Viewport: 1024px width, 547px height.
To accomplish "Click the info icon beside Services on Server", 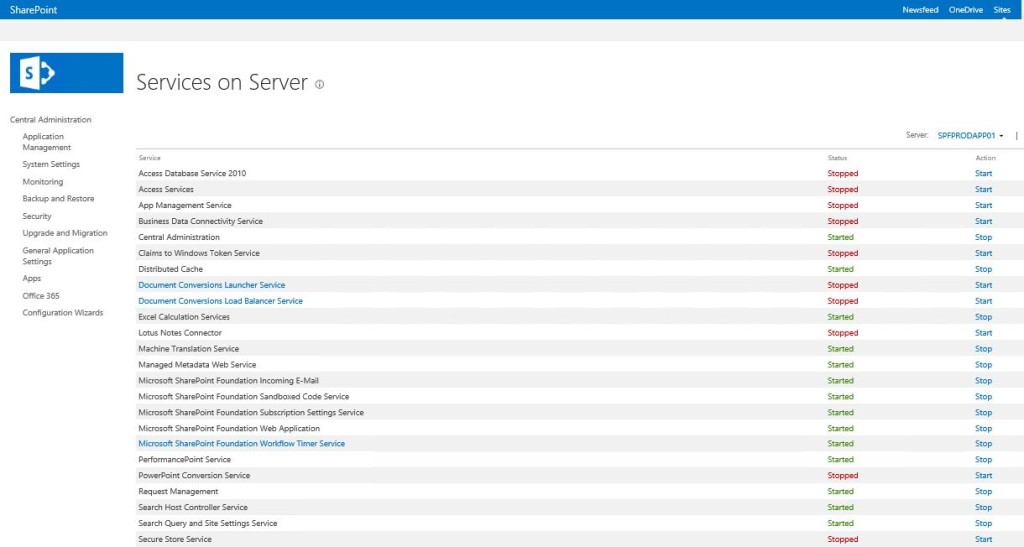I will (319, 84).
